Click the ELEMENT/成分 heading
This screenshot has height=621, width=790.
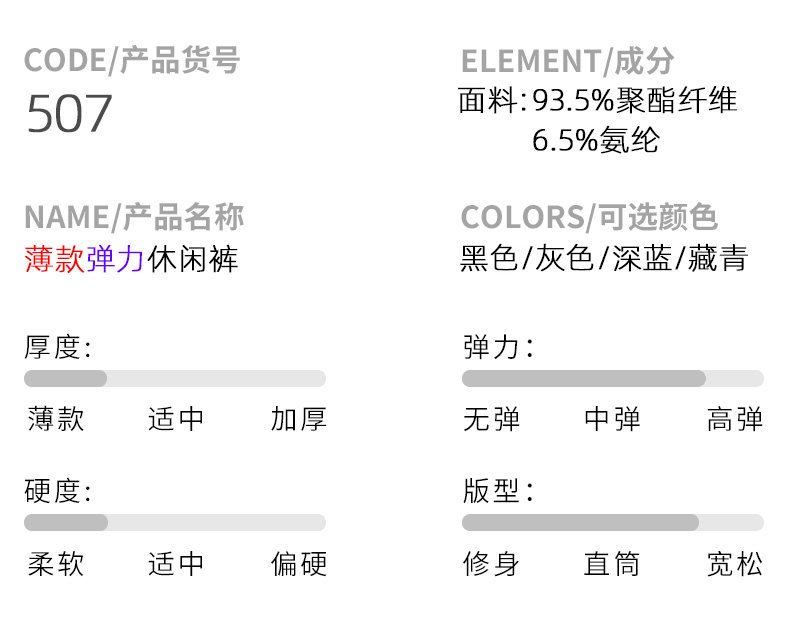[567, 61]
